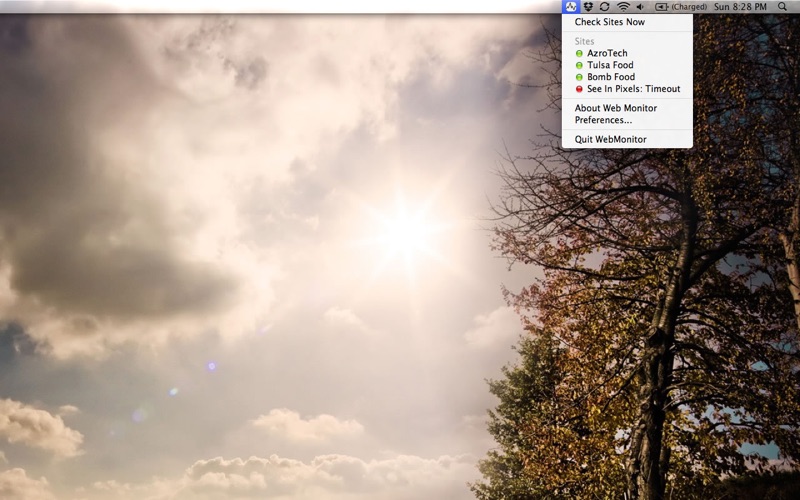Click the red status dot beside See In Pixels
800x500 pixels.
point(579,89)
